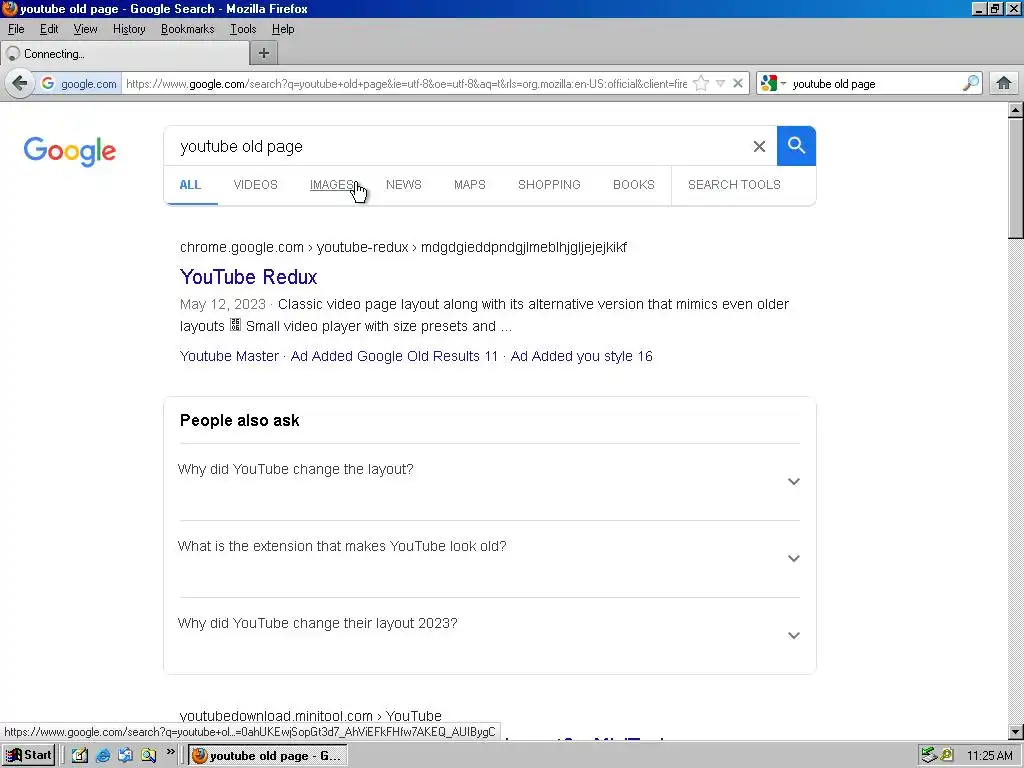Open the History menu
This screenshot has width=1024, height=768.
pyautogui.click(x=129, y=29)
